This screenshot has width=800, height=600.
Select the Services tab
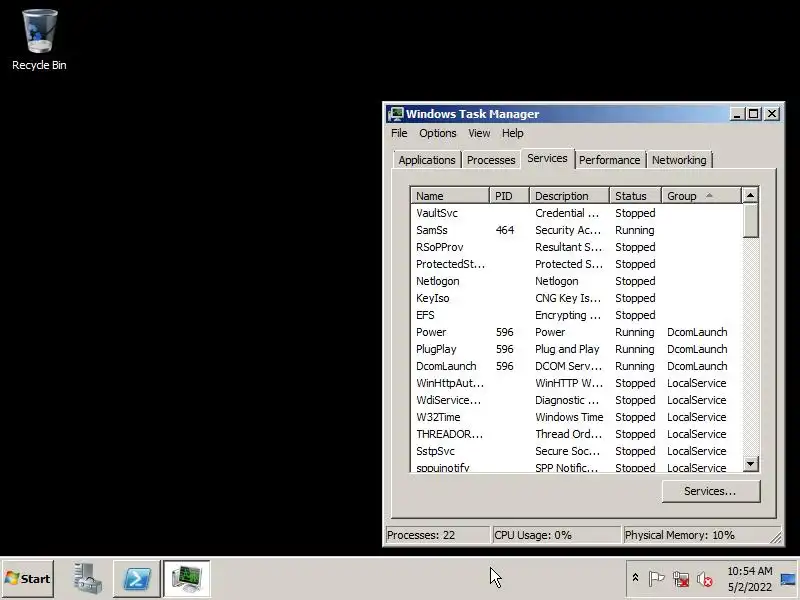point(547,158)
